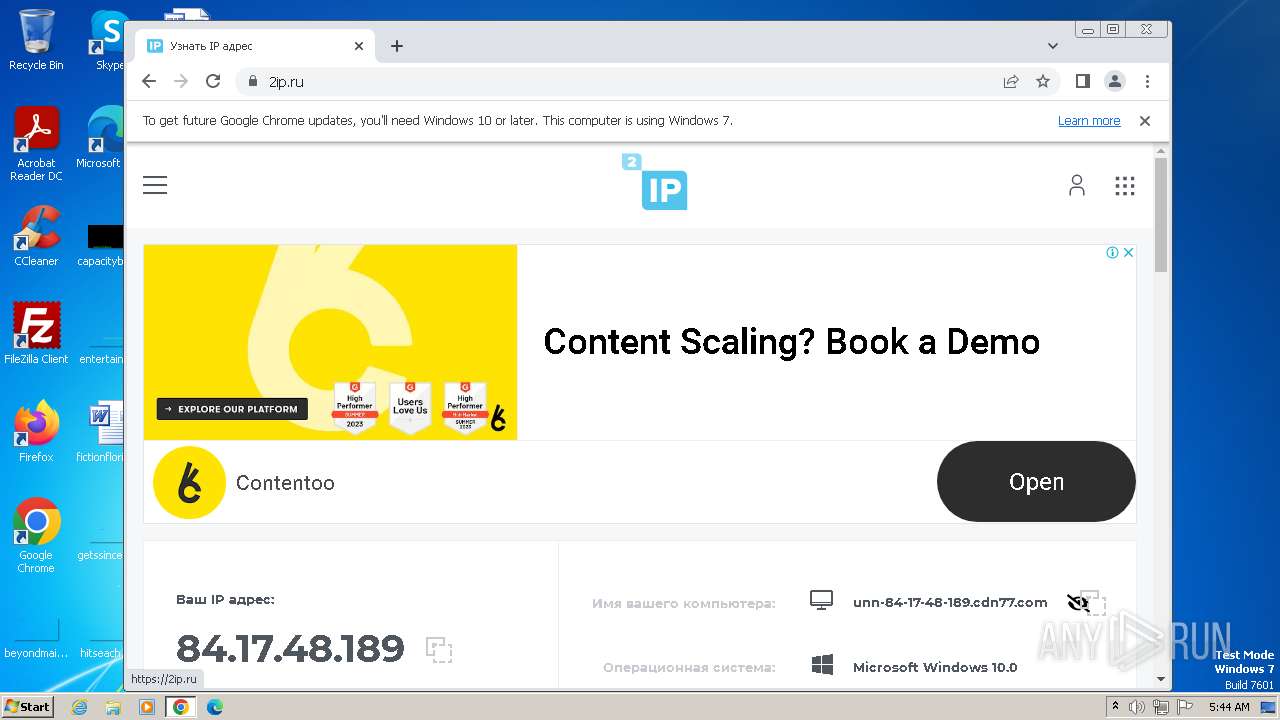1280x720 pixels.
Task: Dismiss the Chrome update notification bar
Action: click(x=1145, y=120)
